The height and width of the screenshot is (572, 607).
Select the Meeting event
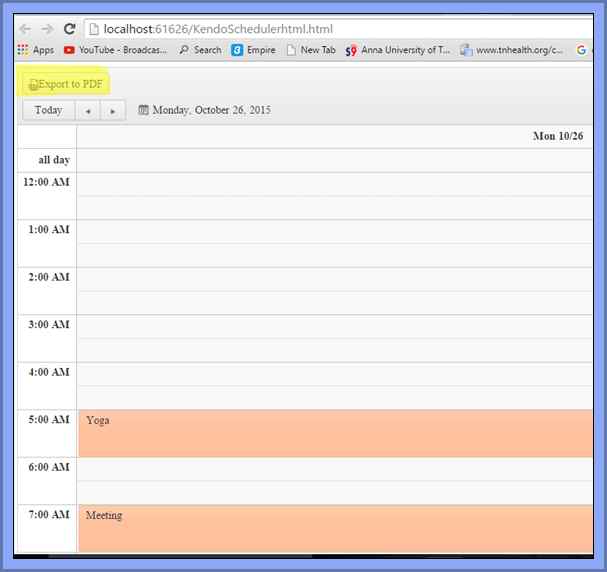pos(336,529)
